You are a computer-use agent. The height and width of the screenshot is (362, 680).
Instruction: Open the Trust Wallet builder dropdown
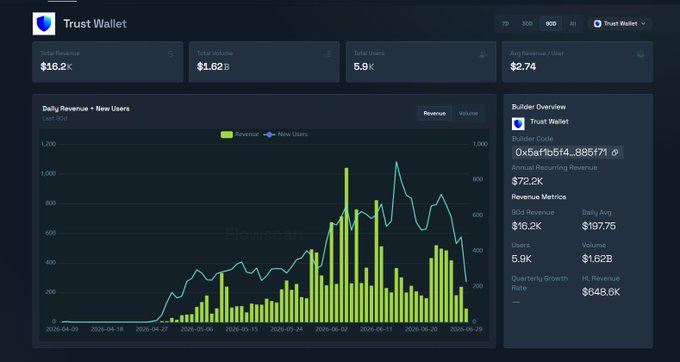pos(620,24)
